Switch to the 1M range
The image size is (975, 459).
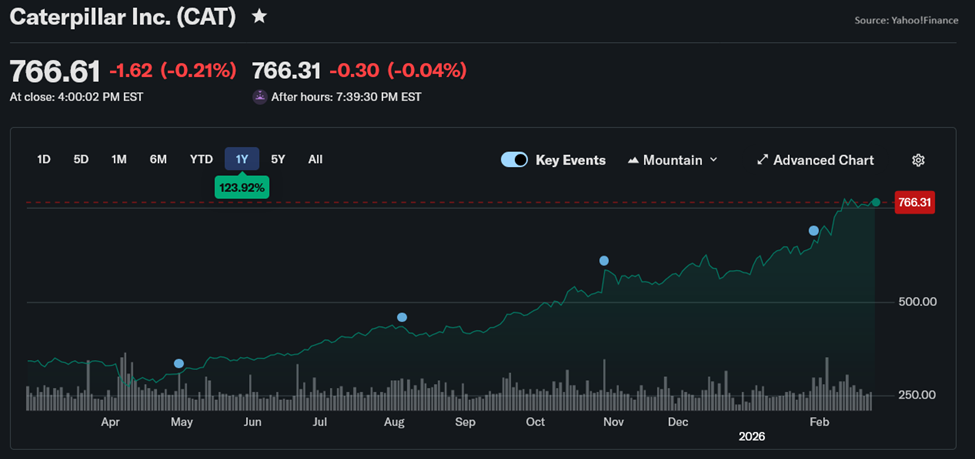119,159
